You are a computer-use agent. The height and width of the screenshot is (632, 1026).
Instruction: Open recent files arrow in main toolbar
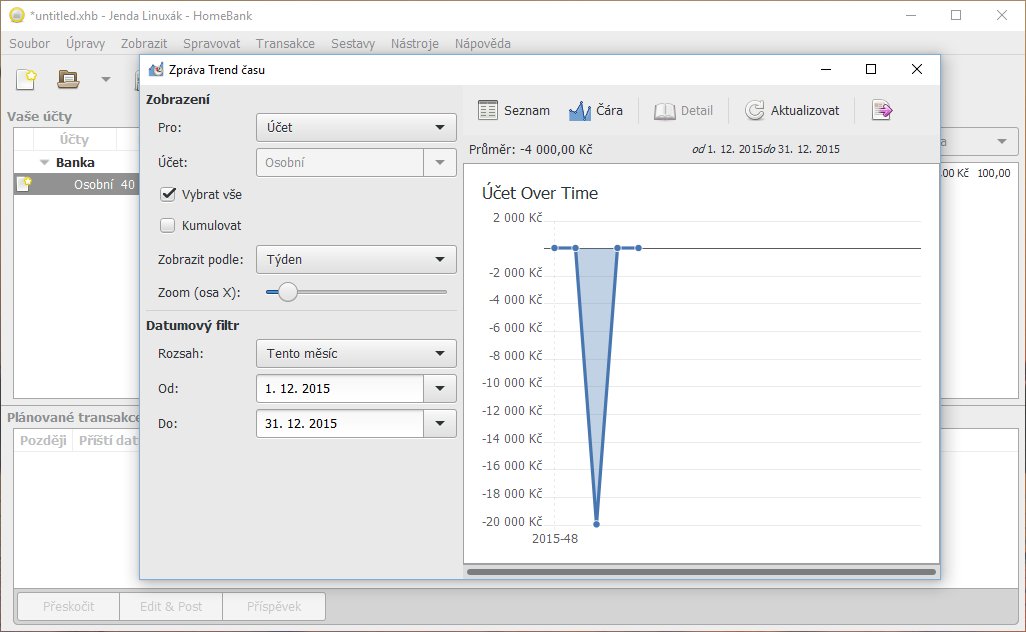coord(105,80)
